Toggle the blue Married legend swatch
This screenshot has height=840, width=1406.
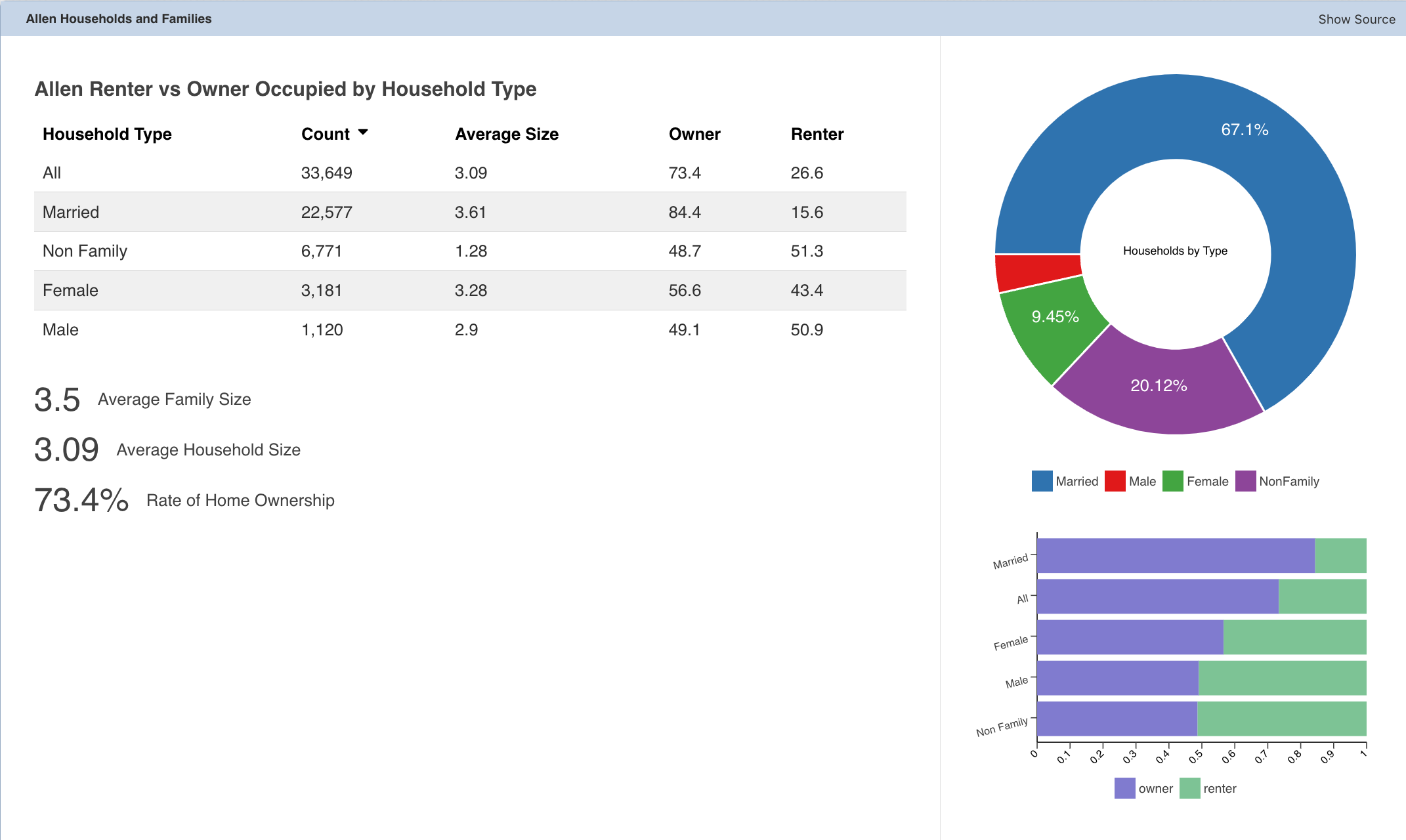coord(1042,481)
